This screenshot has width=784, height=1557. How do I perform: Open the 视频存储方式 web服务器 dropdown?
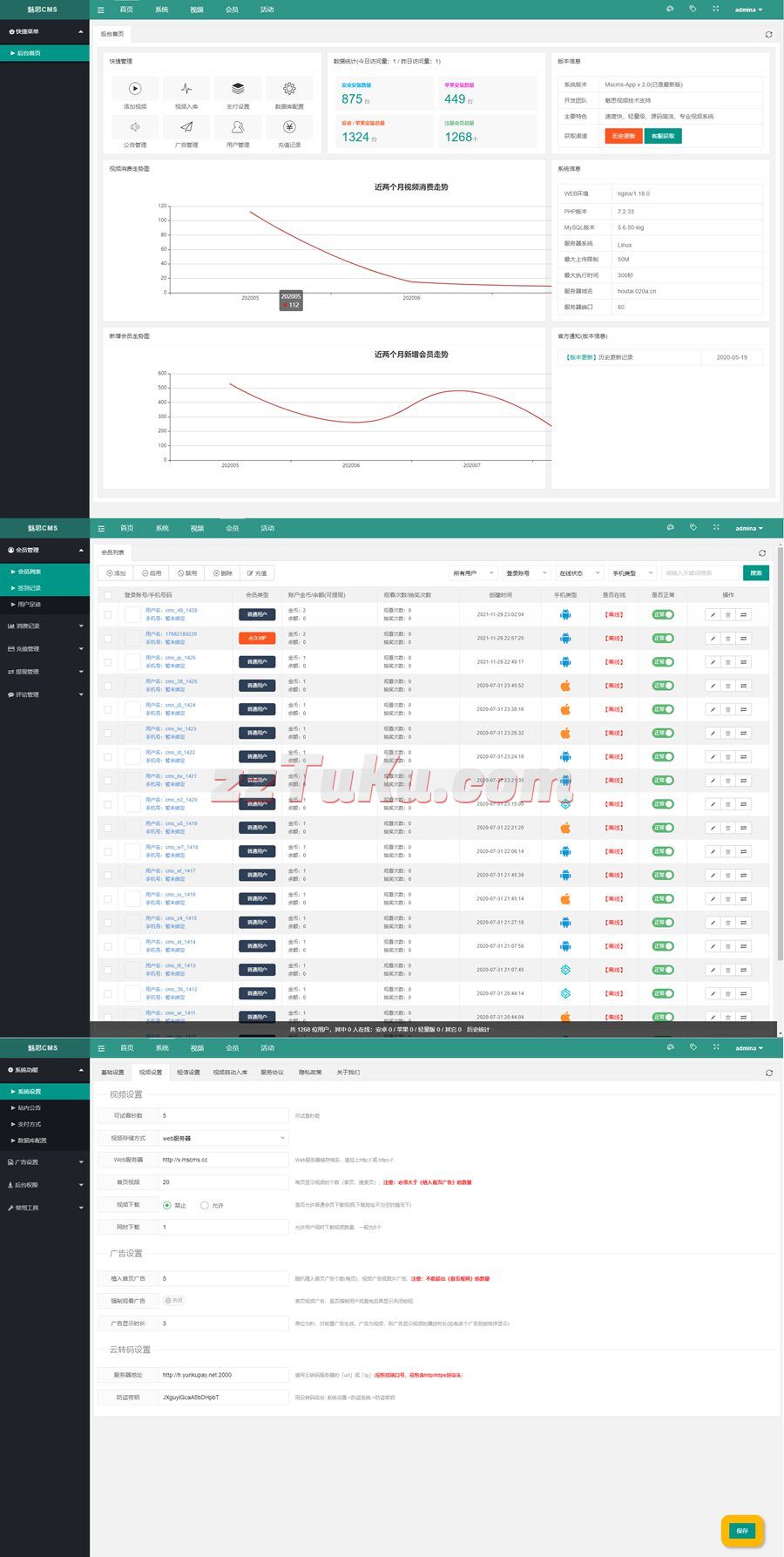[x=223, y=1138]
